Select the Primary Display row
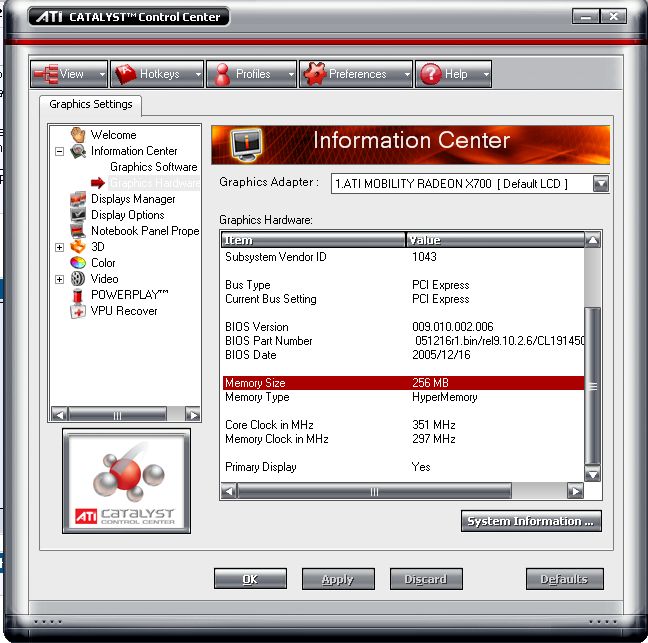The height and width of the screenshot is (643, 648). tap(403, 467)
